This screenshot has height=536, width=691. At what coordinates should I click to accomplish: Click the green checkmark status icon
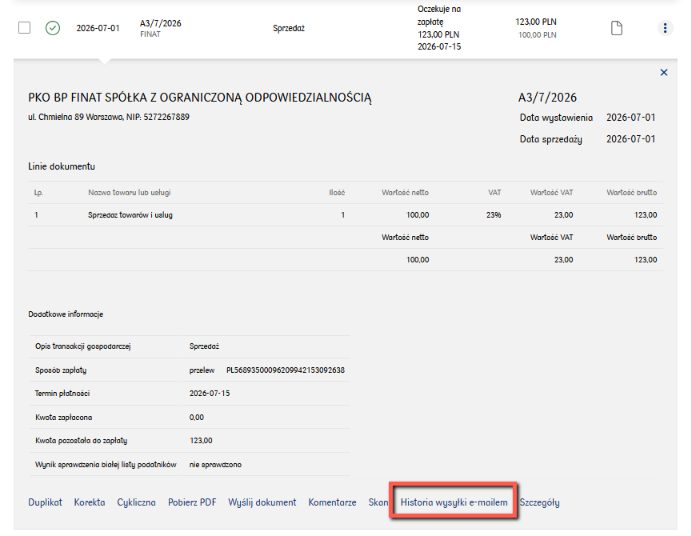coord(53,28)
